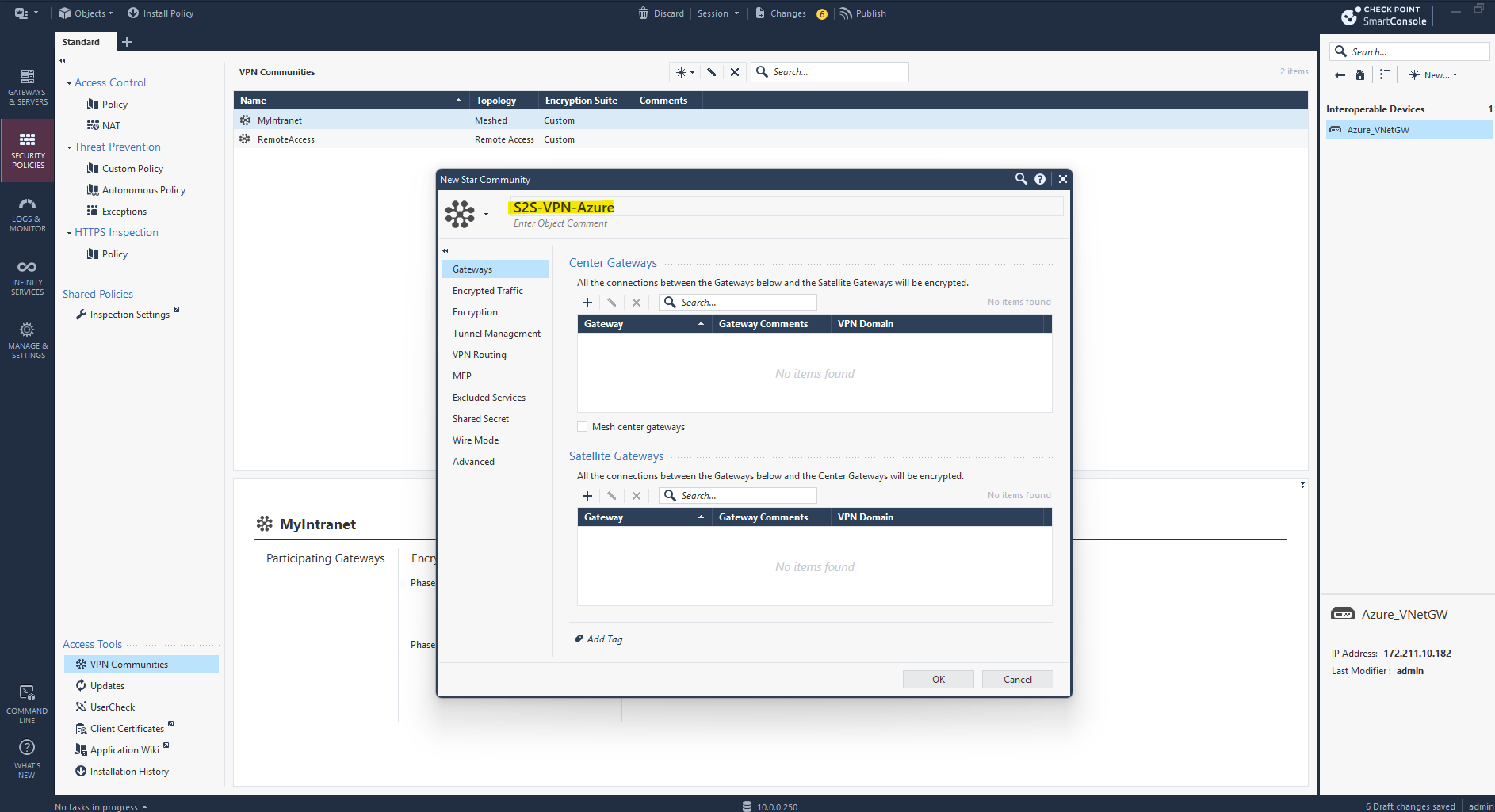Click Cancel in New Star Community dialog
1495x812 pixels.
click(x=1018, y=680)
